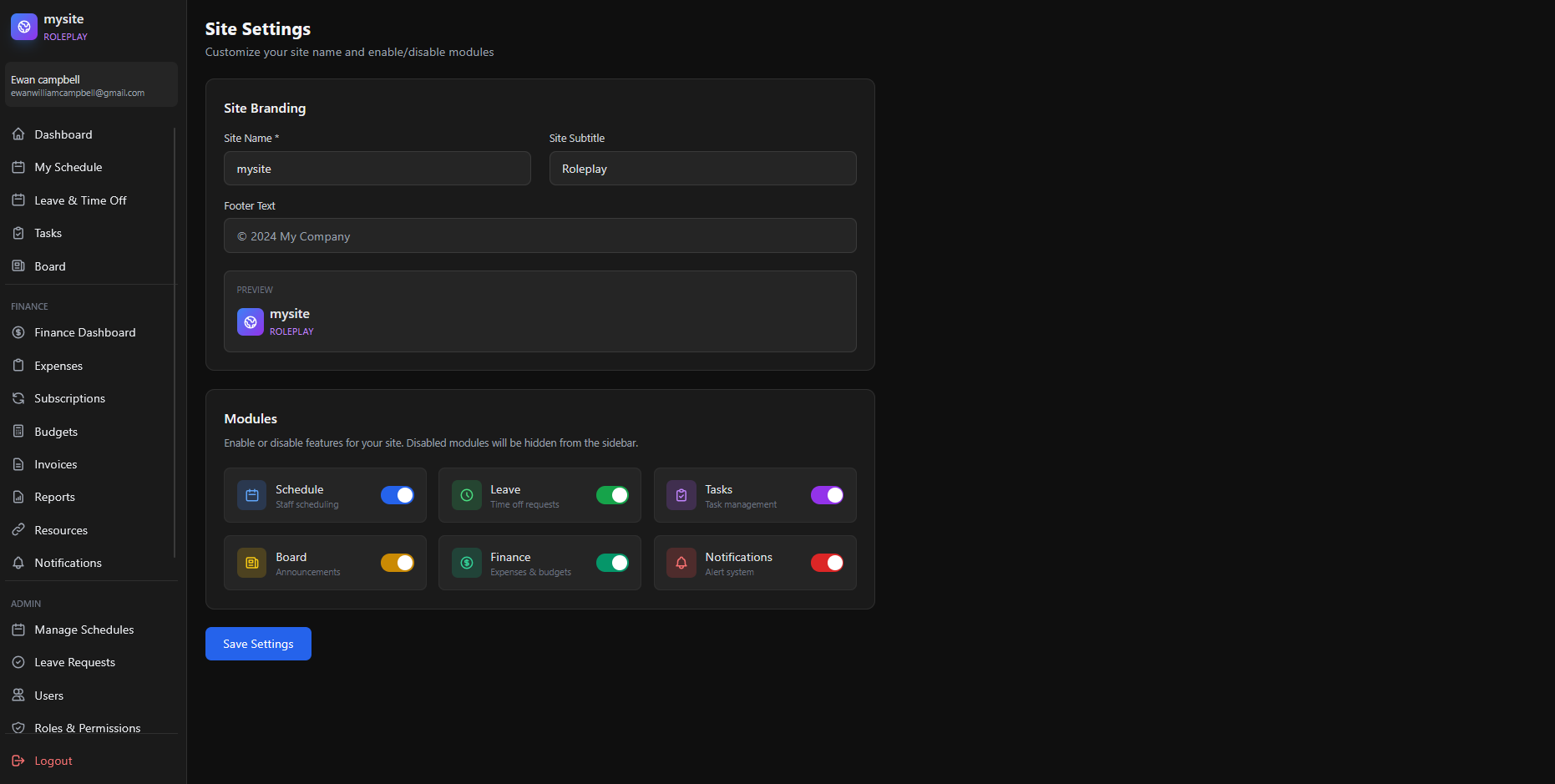Open My Schedule from the sidebar
This screenshot has width=1555, height=784.
pyautogui.click(x=68, y=167)
